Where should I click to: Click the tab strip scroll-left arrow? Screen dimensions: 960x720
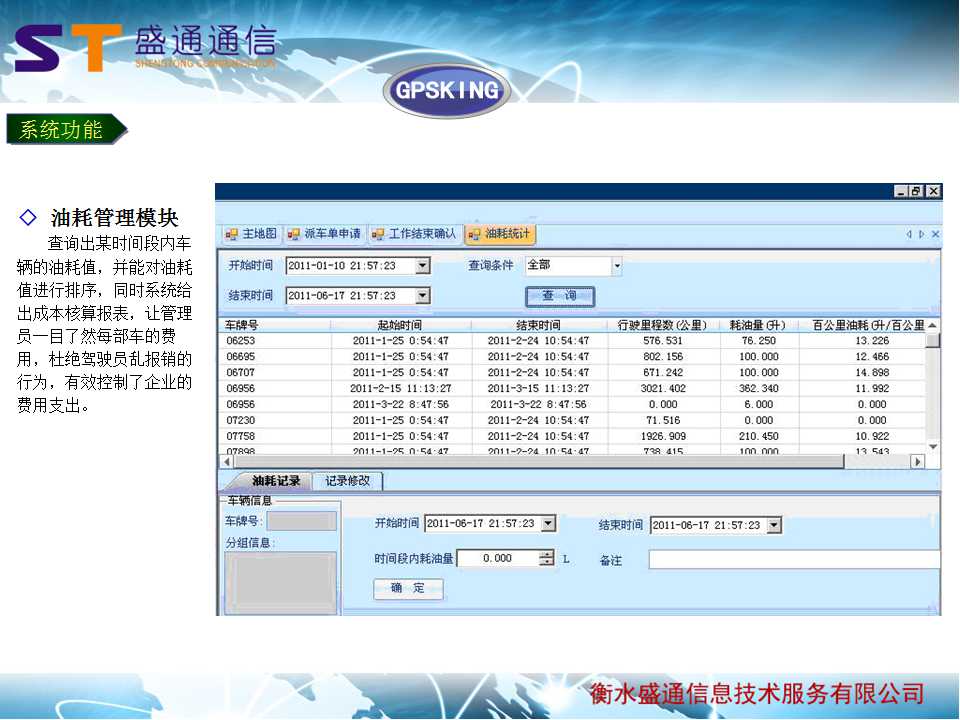pos(909,234)
